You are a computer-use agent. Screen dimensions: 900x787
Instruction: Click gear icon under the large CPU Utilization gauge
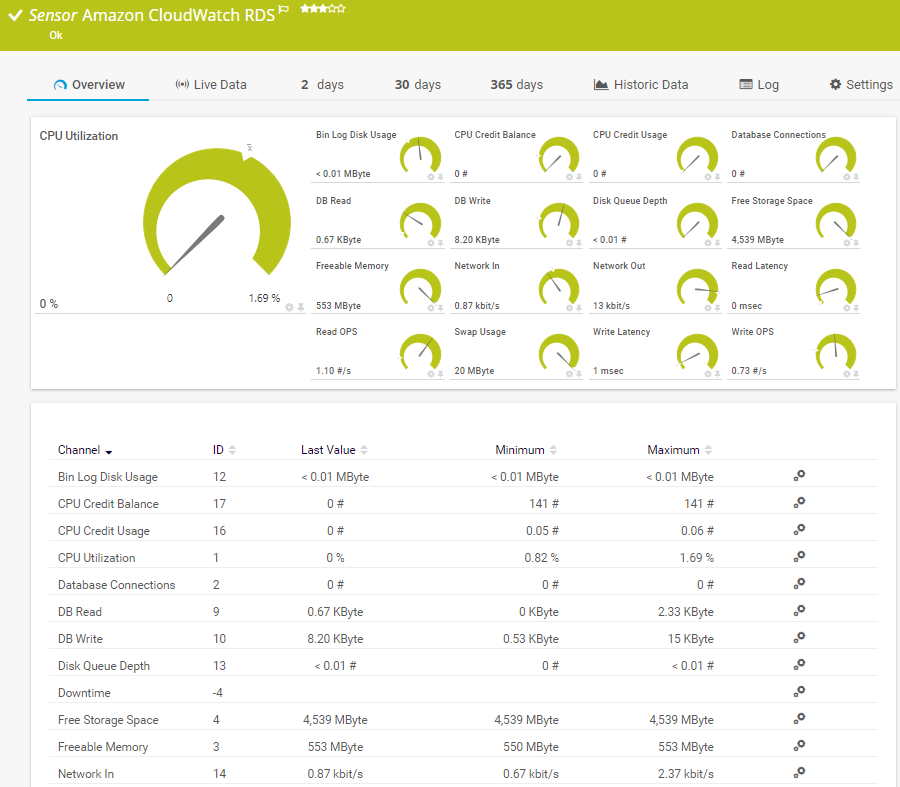[289, 307]
